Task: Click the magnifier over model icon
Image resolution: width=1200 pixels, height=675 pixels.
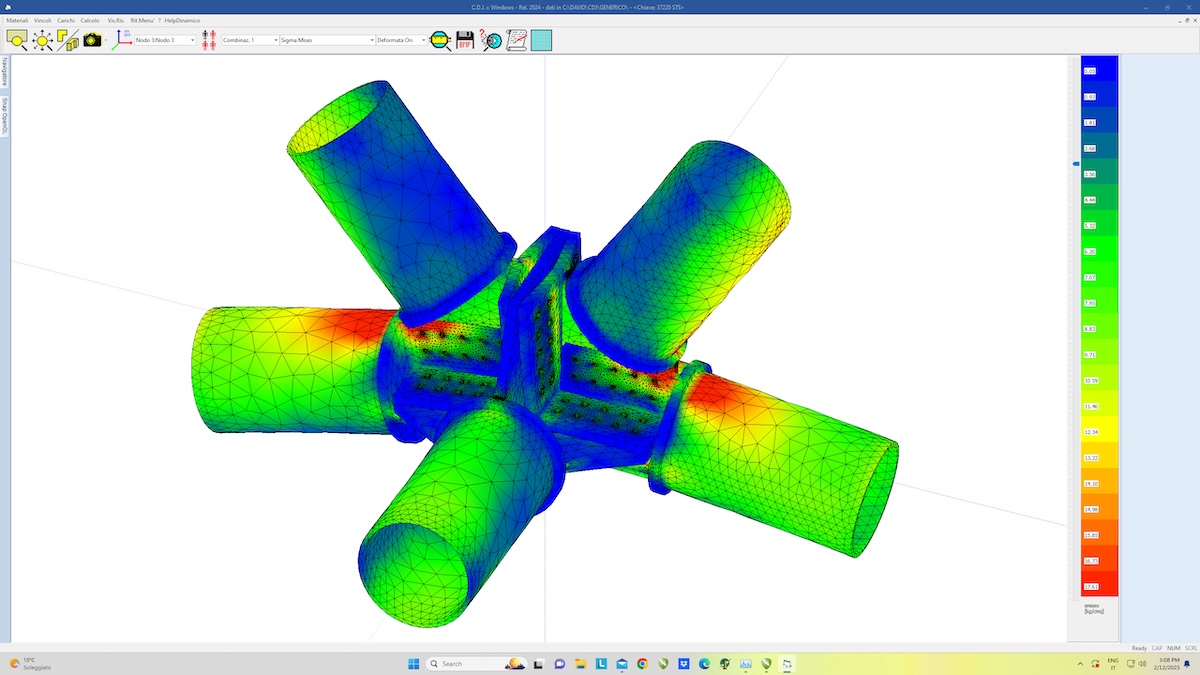Action: pyautogui.click(x=441, y=40)
